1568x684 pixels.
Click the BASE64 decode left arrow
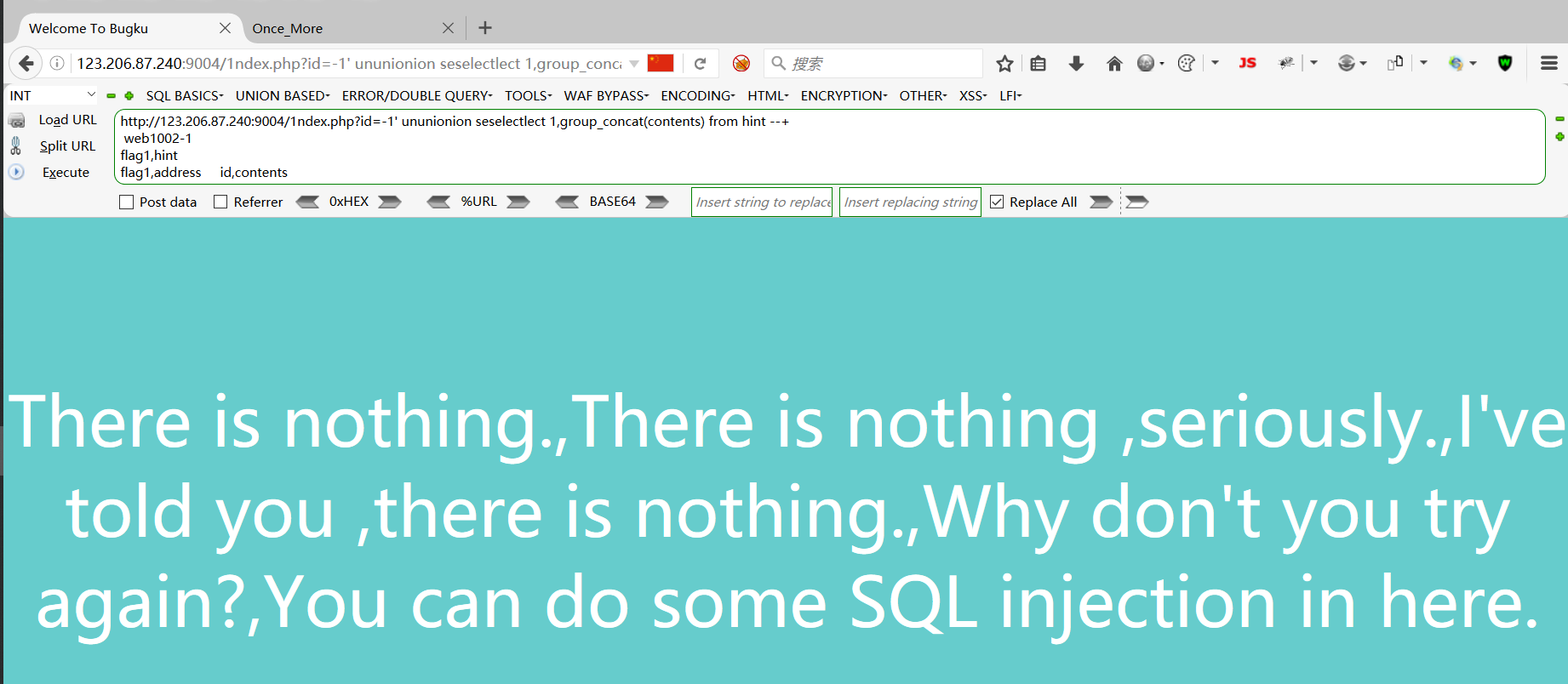coord(567,202)
